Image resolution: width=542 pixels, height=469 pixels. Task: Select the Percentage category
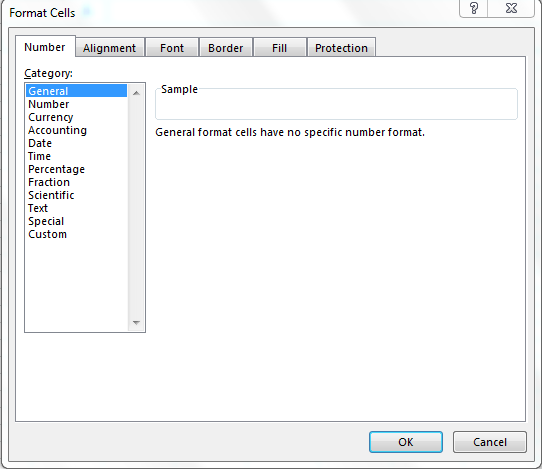[x=57, y=169]
